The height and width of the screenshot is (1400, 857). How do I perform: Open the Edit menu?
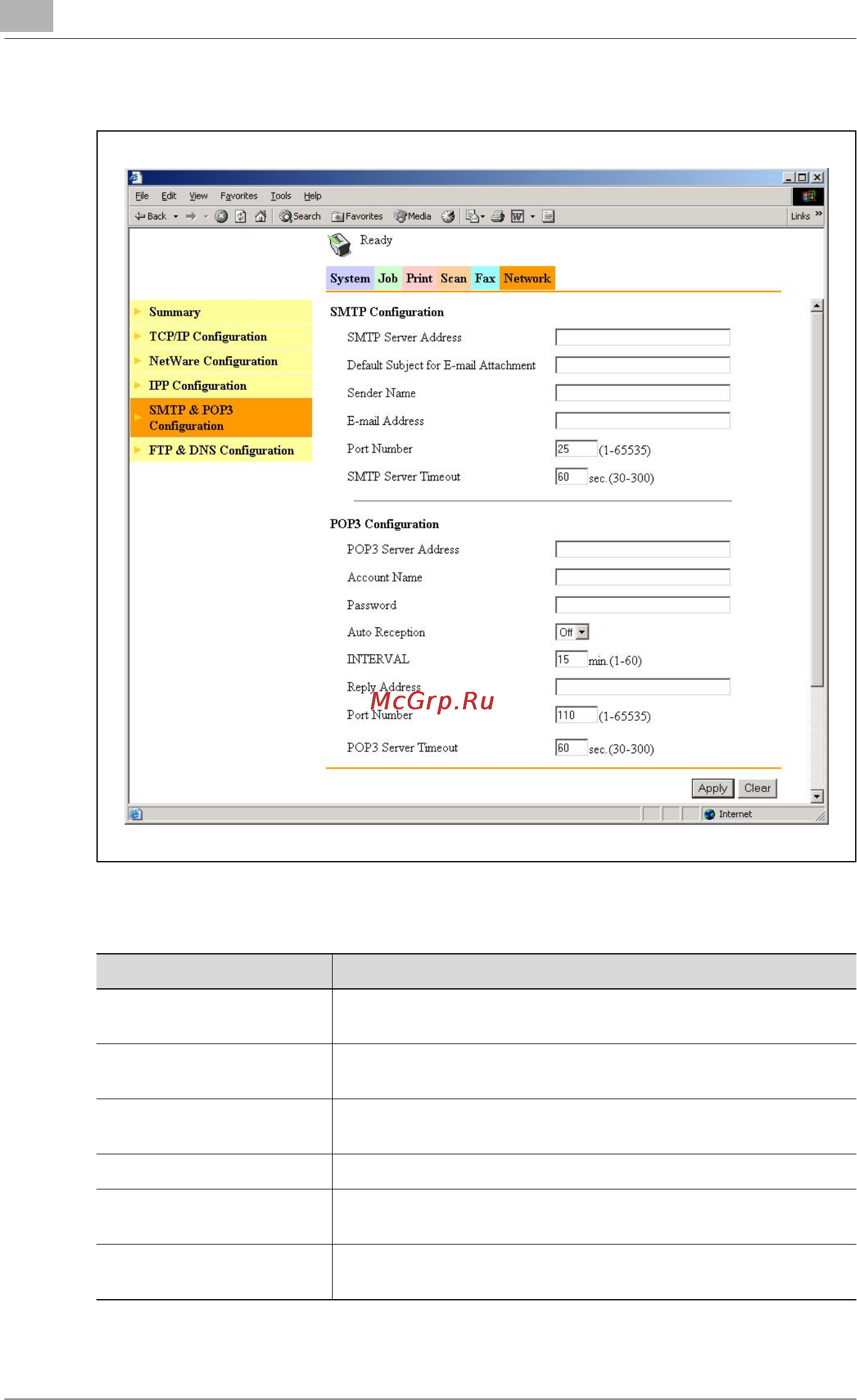click(x=169, y=196)
